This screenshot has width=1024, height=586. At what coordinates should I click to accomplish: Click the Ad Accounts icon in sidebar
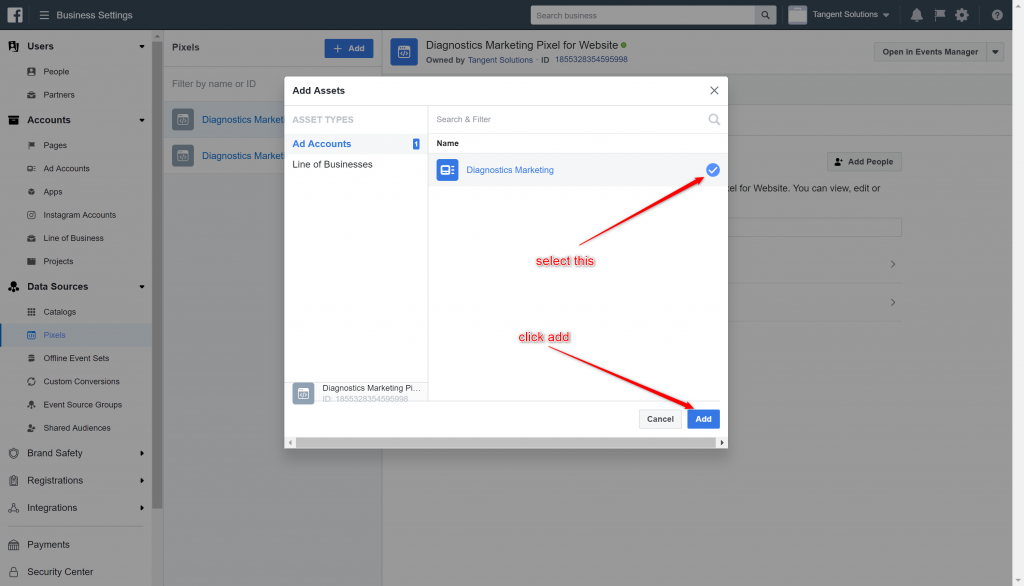(x=31, y=169)
